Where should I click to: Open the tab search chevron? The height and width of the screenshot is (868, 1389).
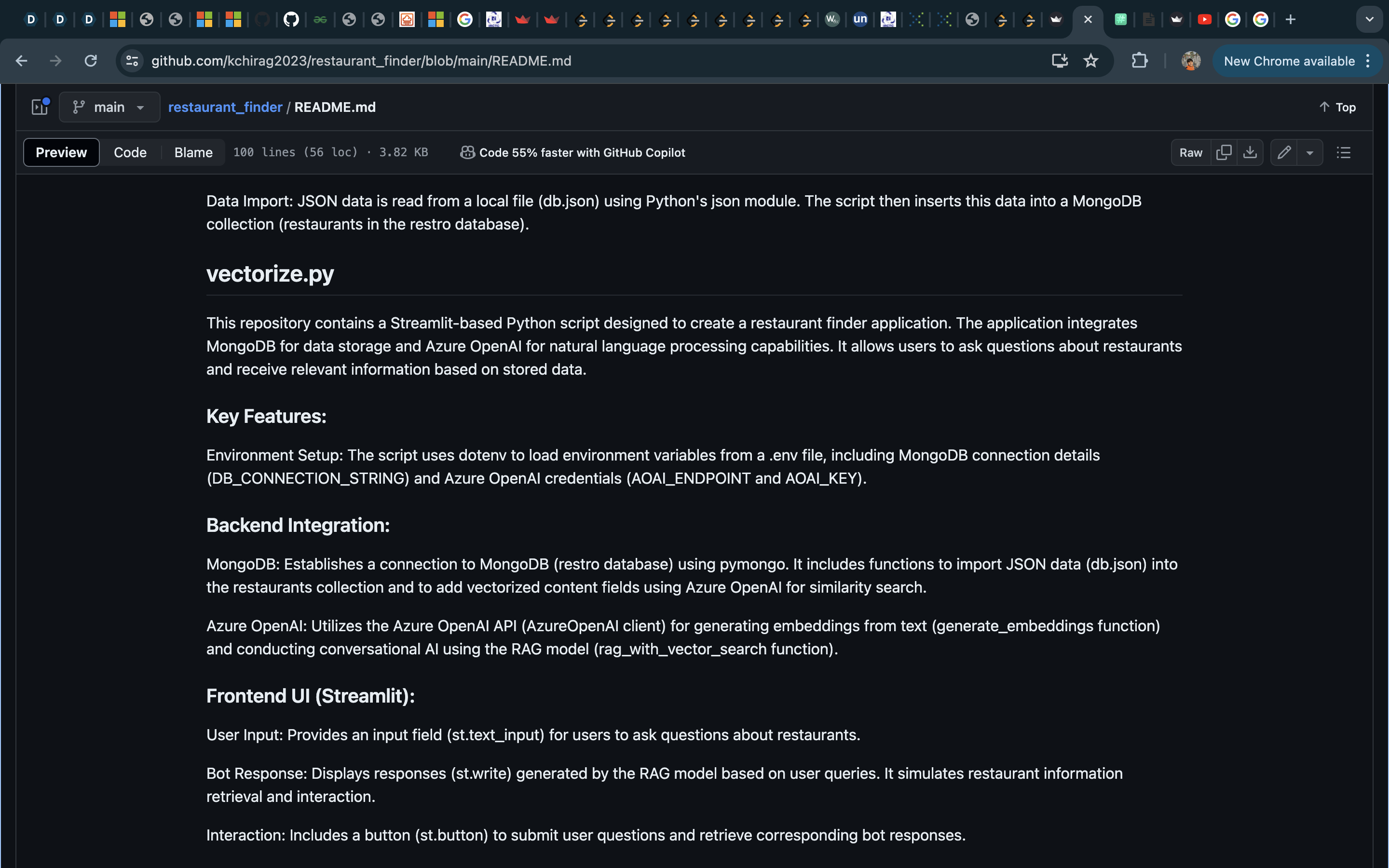(1369, 19)
